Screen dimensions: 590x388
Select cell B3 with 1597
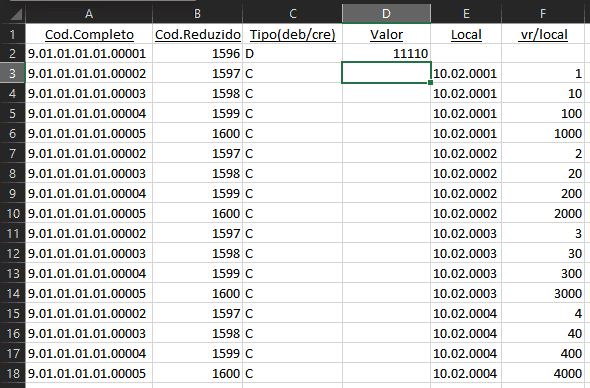coord(197,73)
